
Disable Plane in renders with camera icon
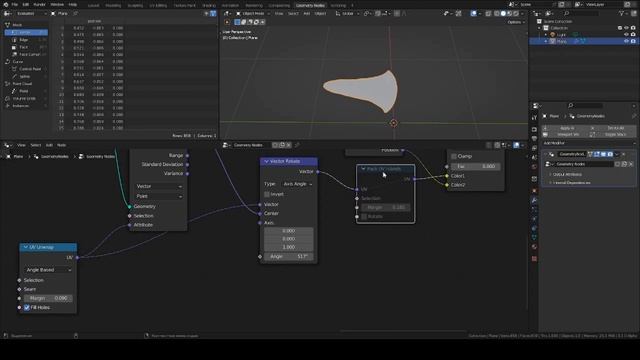point(633,41)
